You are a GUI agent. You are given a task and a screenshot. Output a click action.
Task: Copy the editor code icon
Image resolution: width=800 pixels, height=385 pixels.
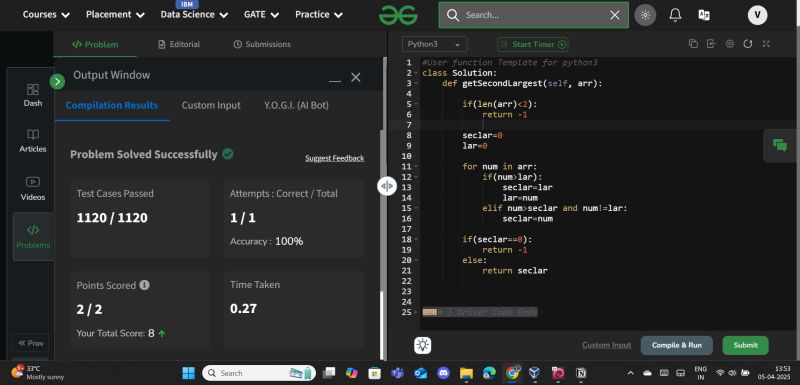coord(693,44)
